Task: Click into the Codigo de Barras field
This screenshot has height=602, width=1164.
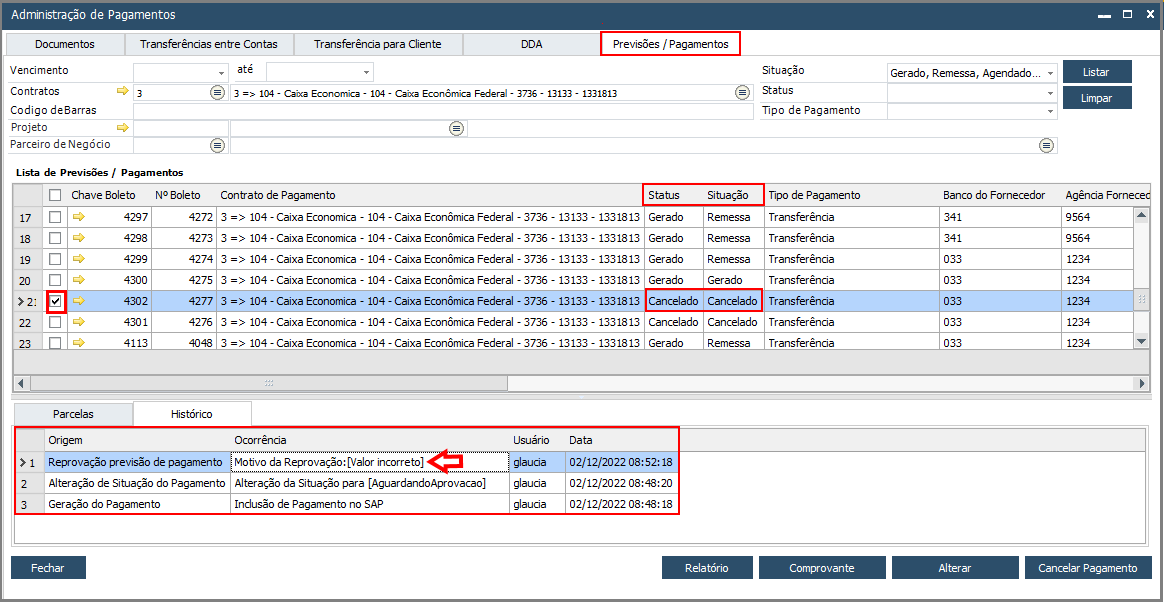Action: click(x=443, y=111)
